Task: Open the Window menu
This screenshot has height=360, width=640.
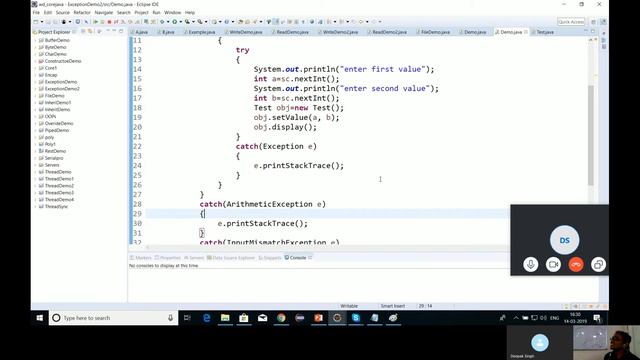Action: coord(173,13)
